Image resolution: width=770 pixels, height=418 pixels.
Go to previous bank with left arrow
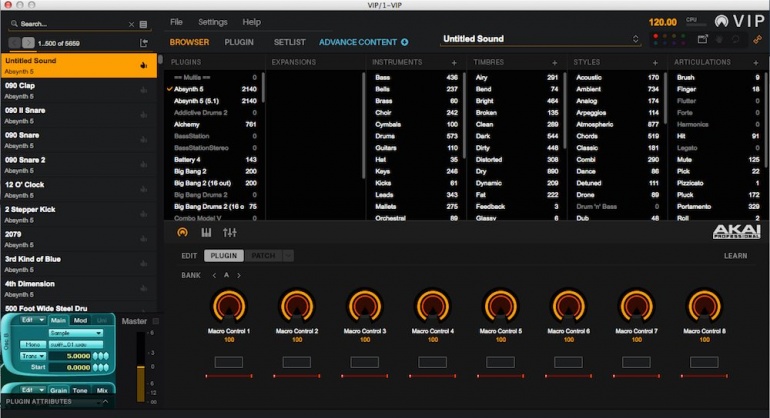tap(214, 276)
